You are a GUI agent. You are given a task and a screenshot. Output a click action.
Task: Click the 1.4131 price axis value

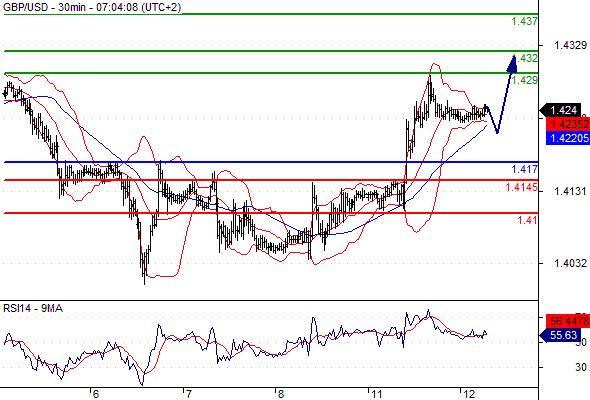[x=570, y=192]
